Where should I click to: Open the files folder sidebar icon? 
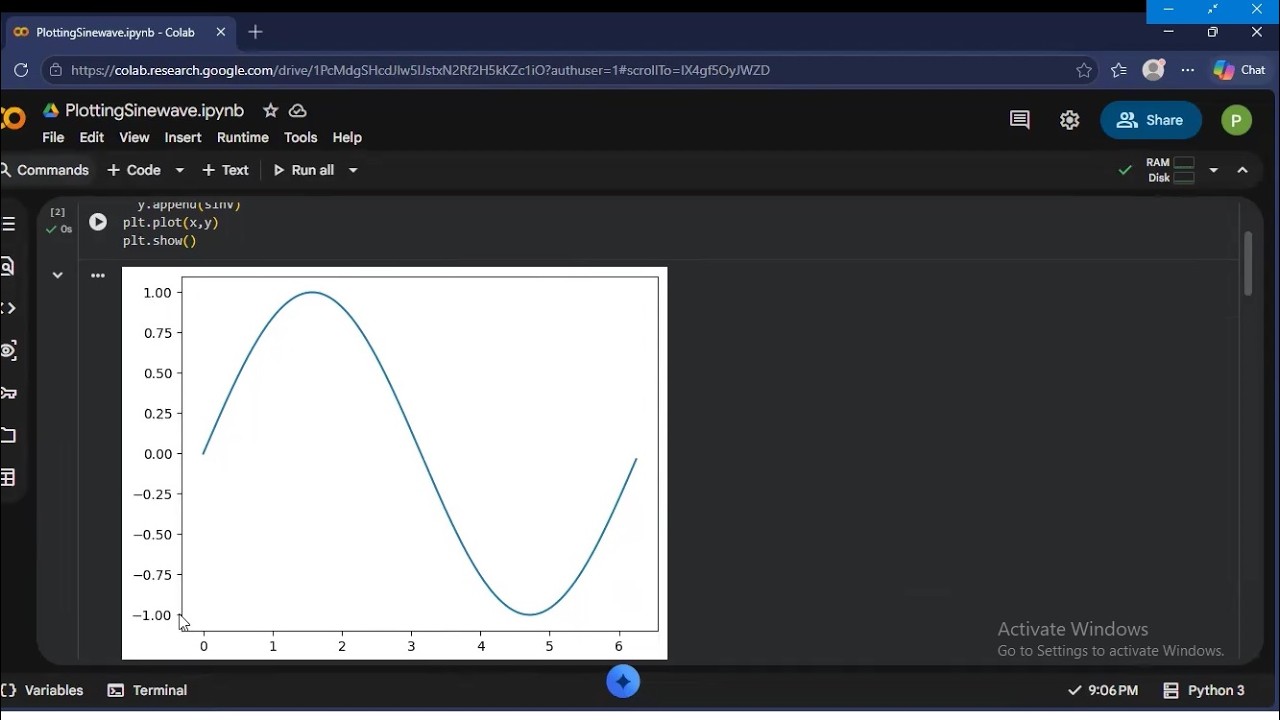[8, 435]
